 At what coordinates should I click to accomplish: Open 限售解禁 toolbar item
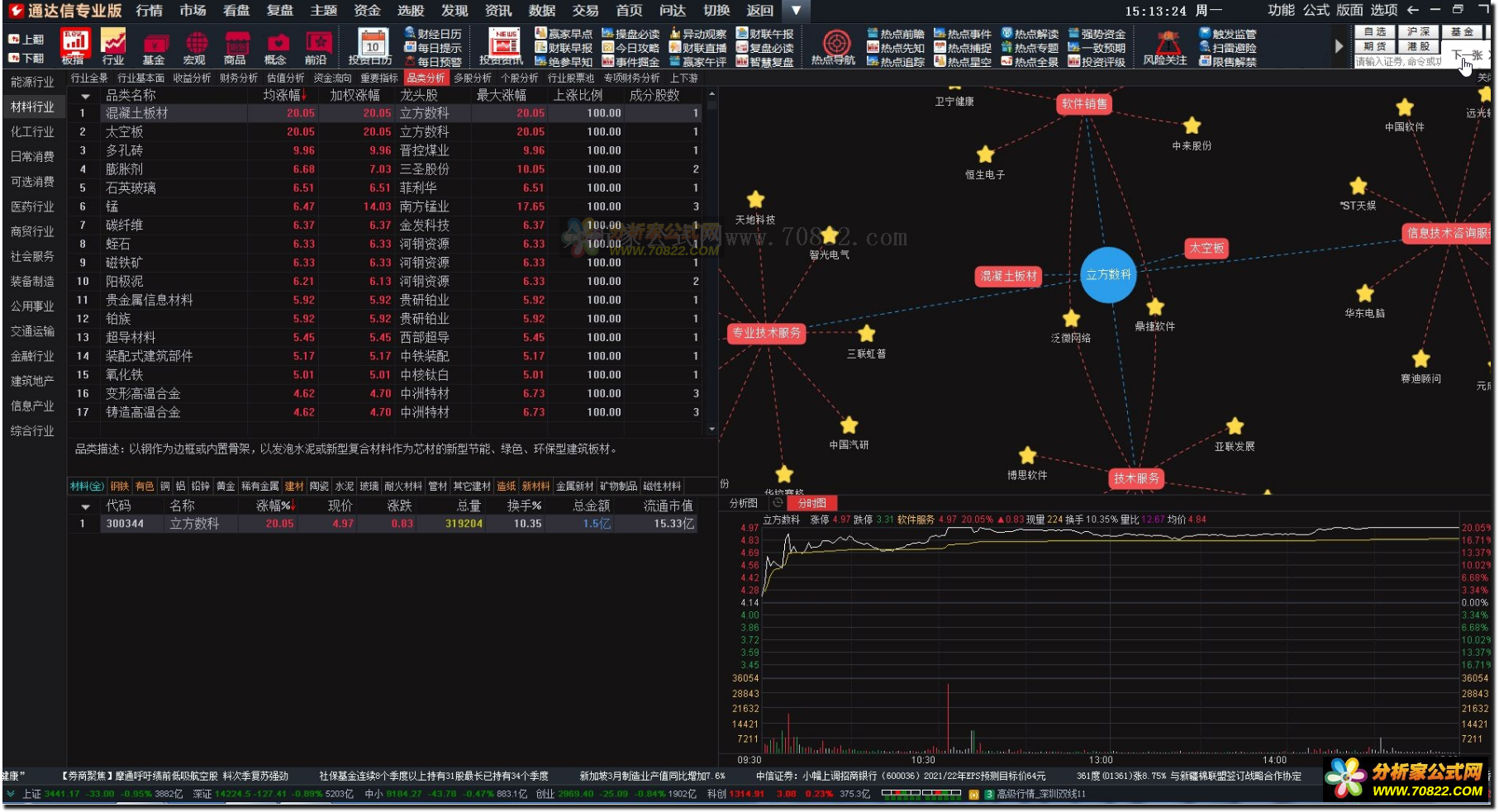tap(1228, 62)
